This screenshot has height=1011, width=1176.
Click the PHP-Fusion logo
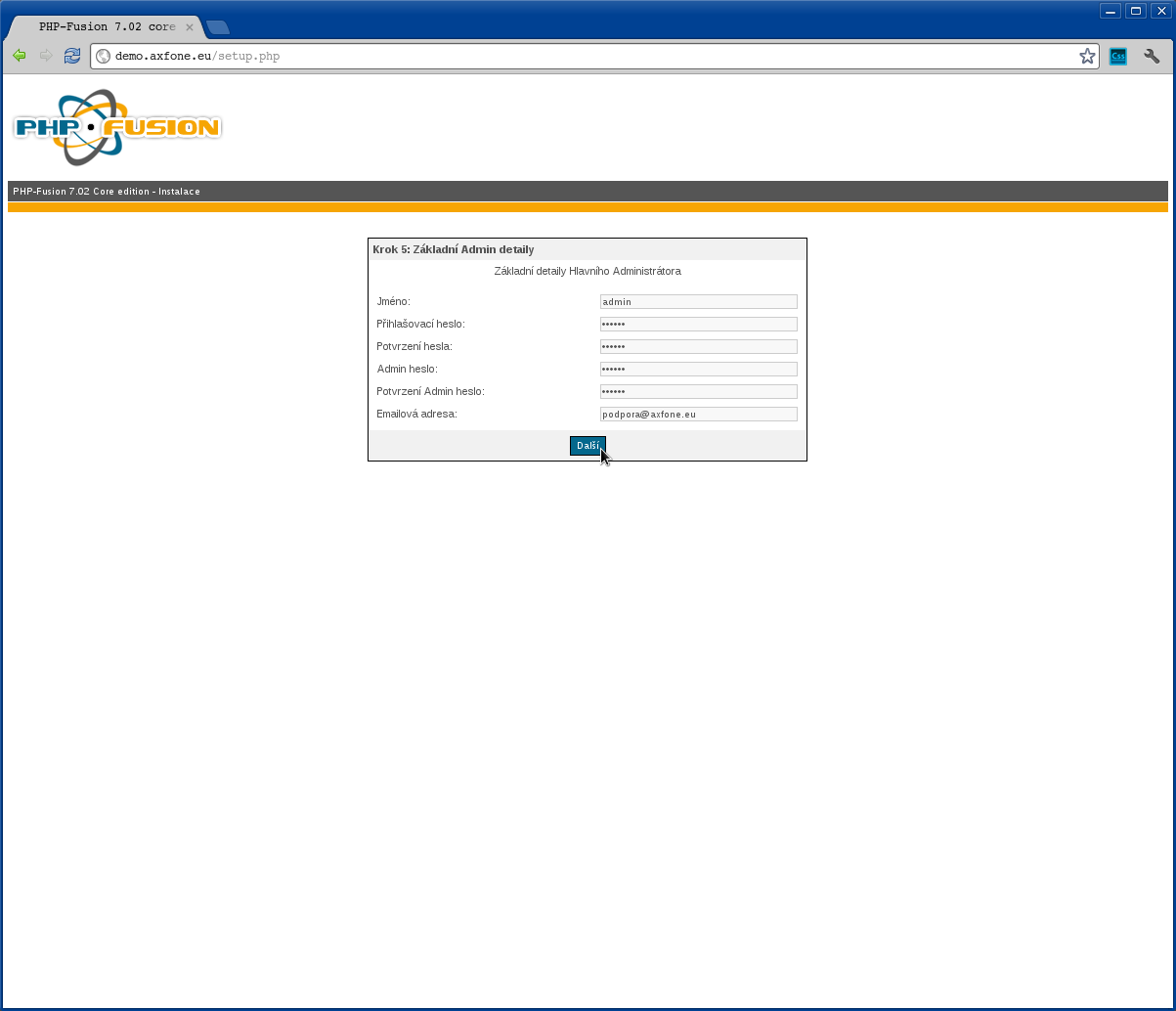[117, 127]
